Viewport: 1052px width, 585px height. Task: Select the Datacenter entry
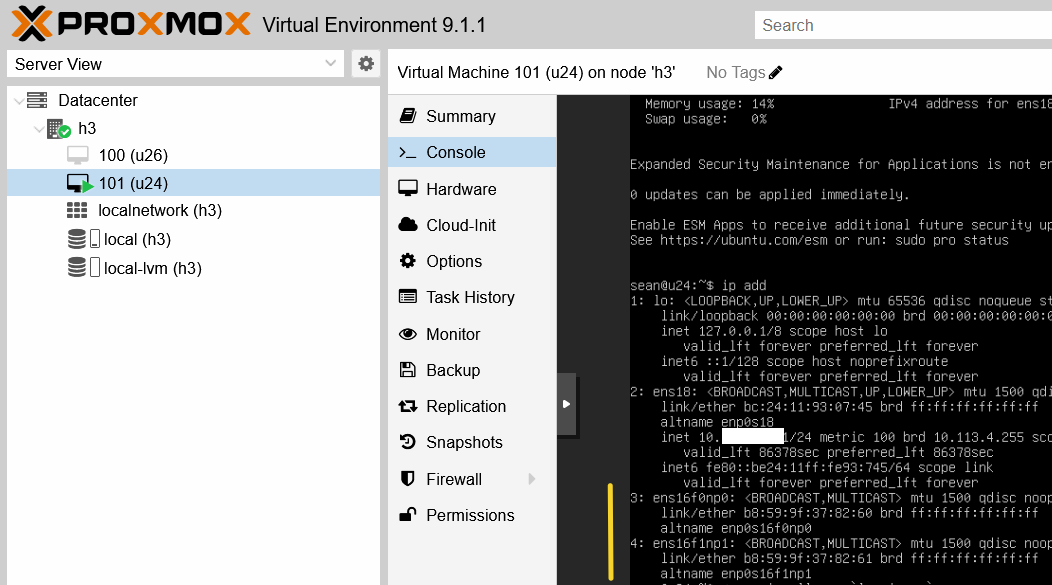pyautogui.click(x=193, y=100)
